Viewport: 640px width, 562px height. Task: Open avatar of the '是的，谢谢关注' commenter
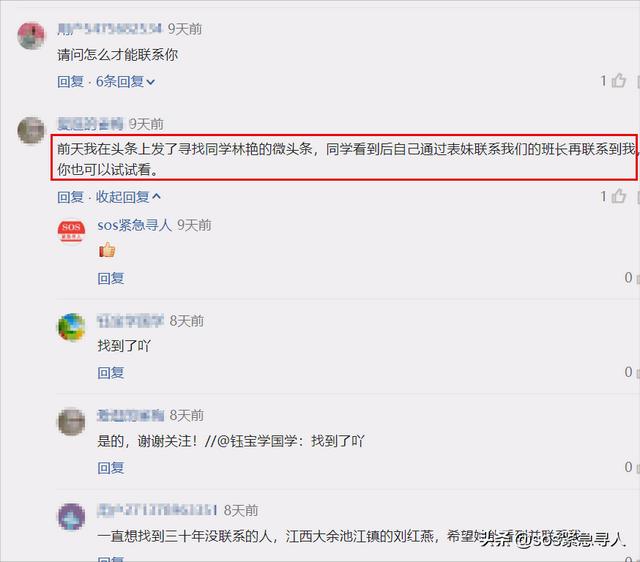pyautogui.click(x=71, y=422)
